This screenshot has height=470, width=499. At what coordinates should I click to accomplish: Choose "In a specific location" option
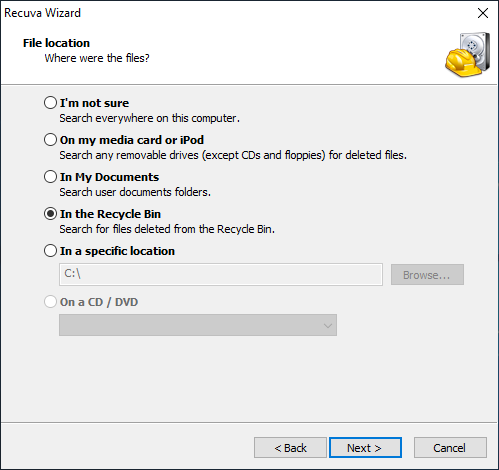click(50, 251)
